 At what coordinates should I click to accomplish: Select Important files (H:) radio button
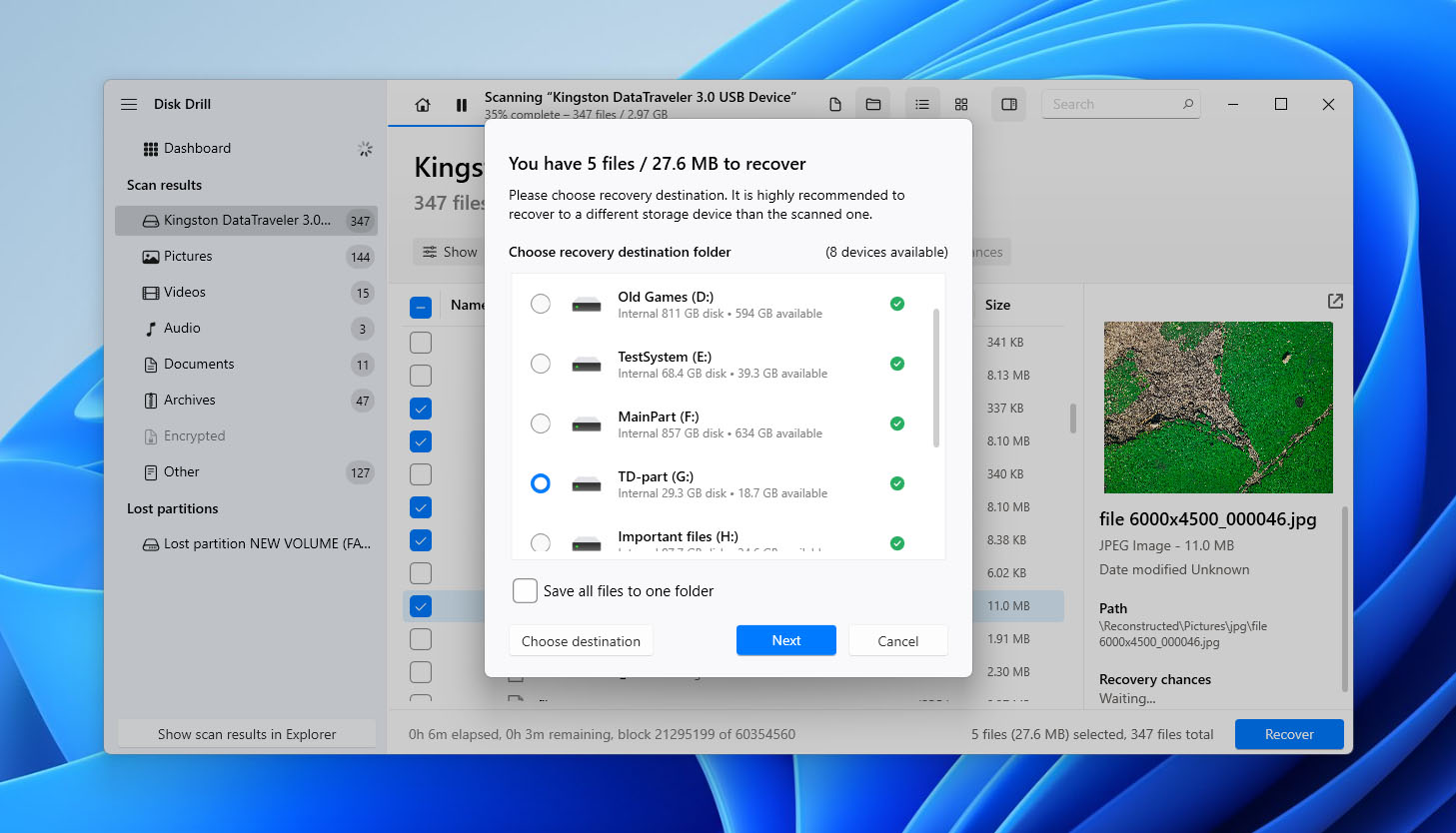click(541, 542)
